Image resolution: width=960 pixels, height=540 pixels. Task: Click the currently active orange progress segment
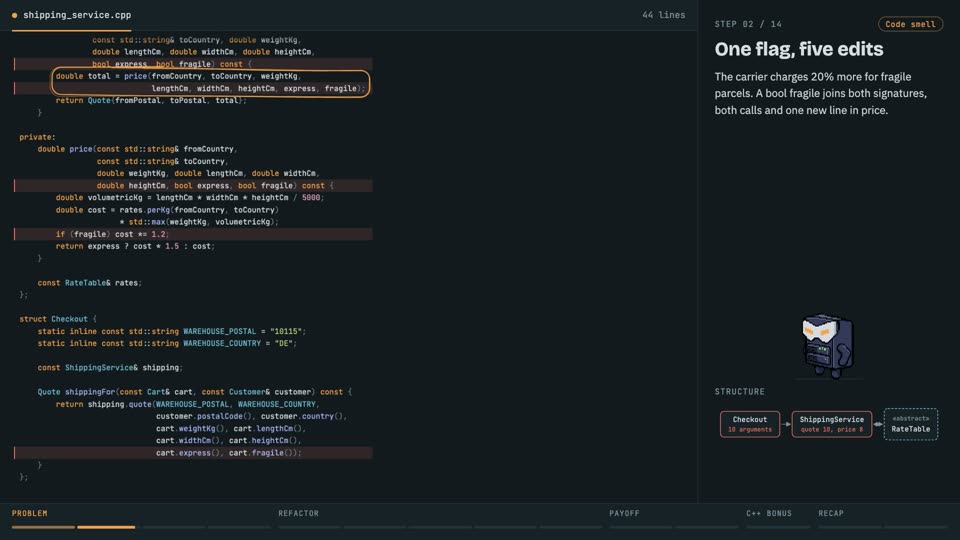(x=106, y=527)
